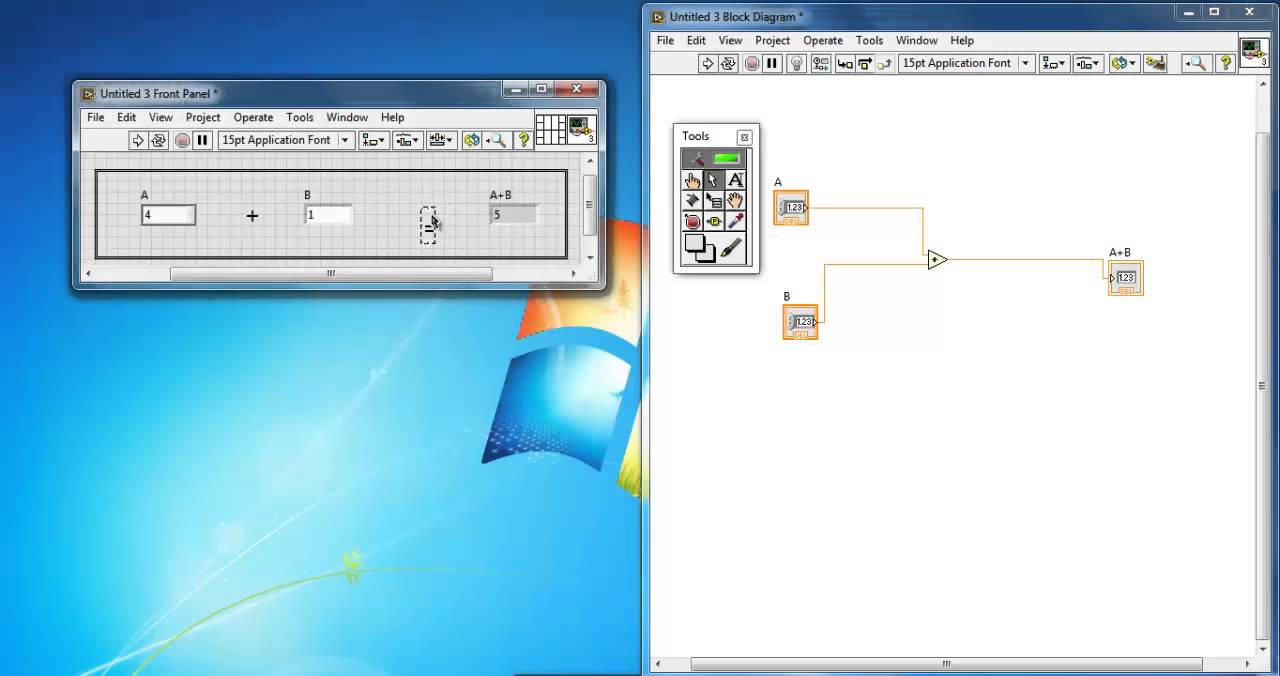Click the Add function node
Image resolution: width=1280 pixels, height=676 pixels.
pos(936,260)
